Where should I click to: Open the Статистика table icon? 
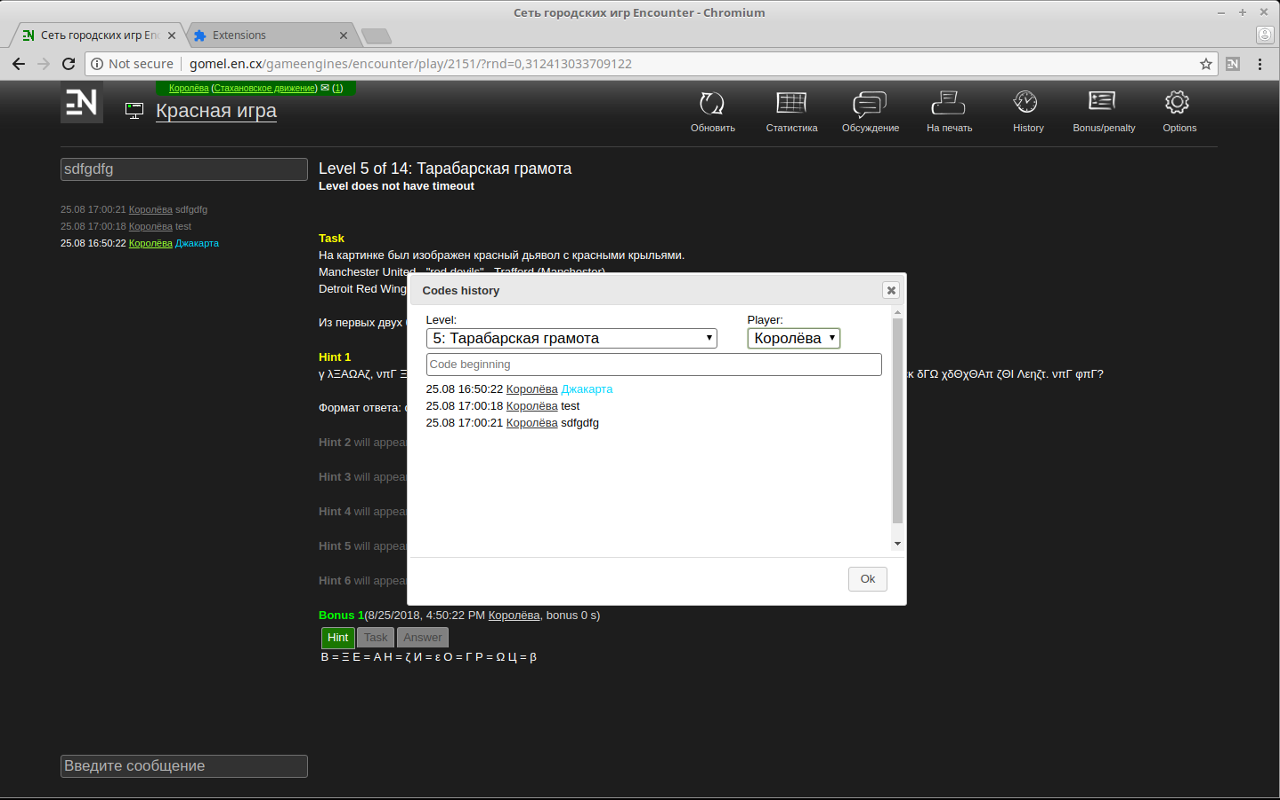[x=791, y=103]
